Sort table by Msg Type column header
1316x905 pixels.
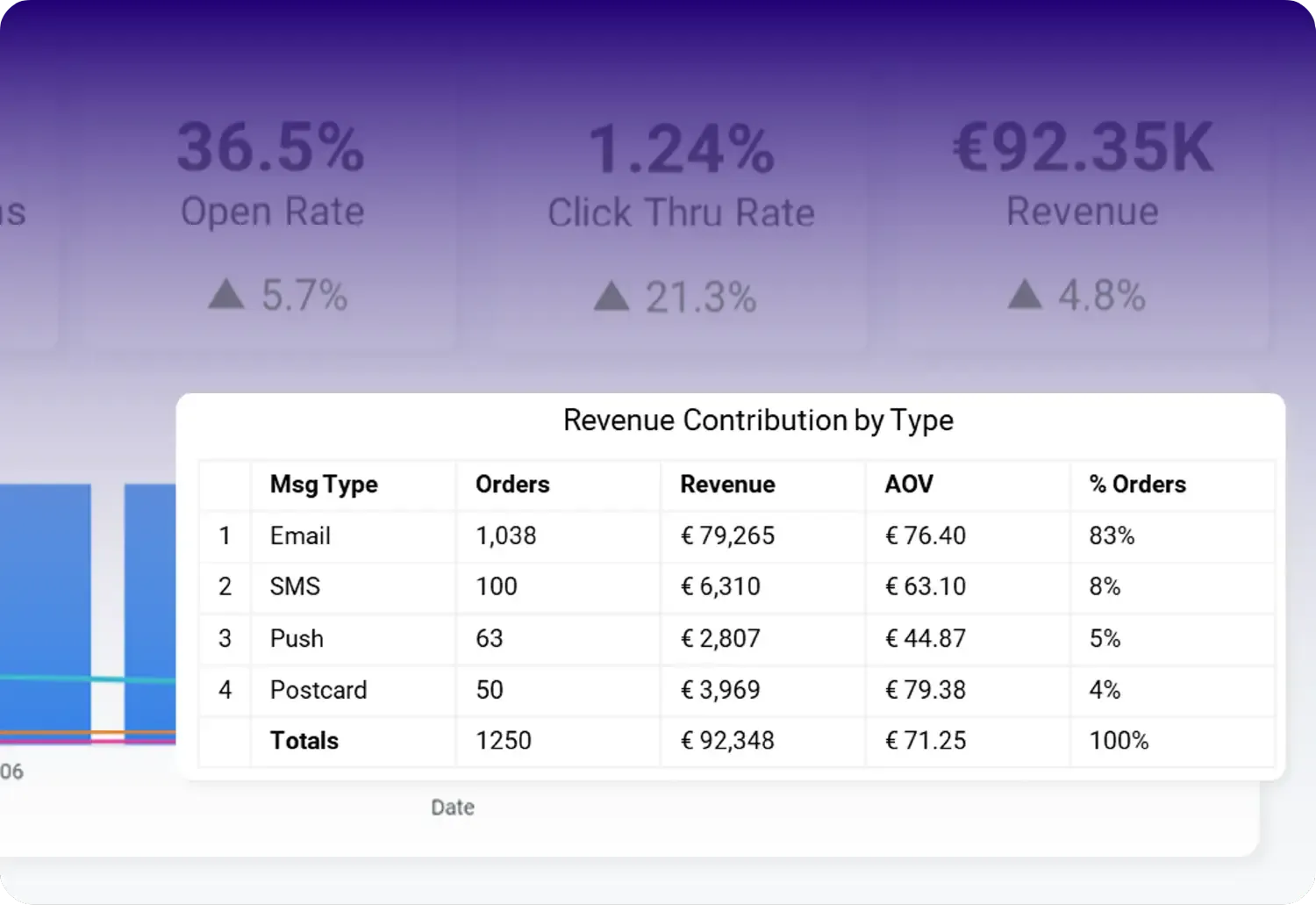point(324,485)
